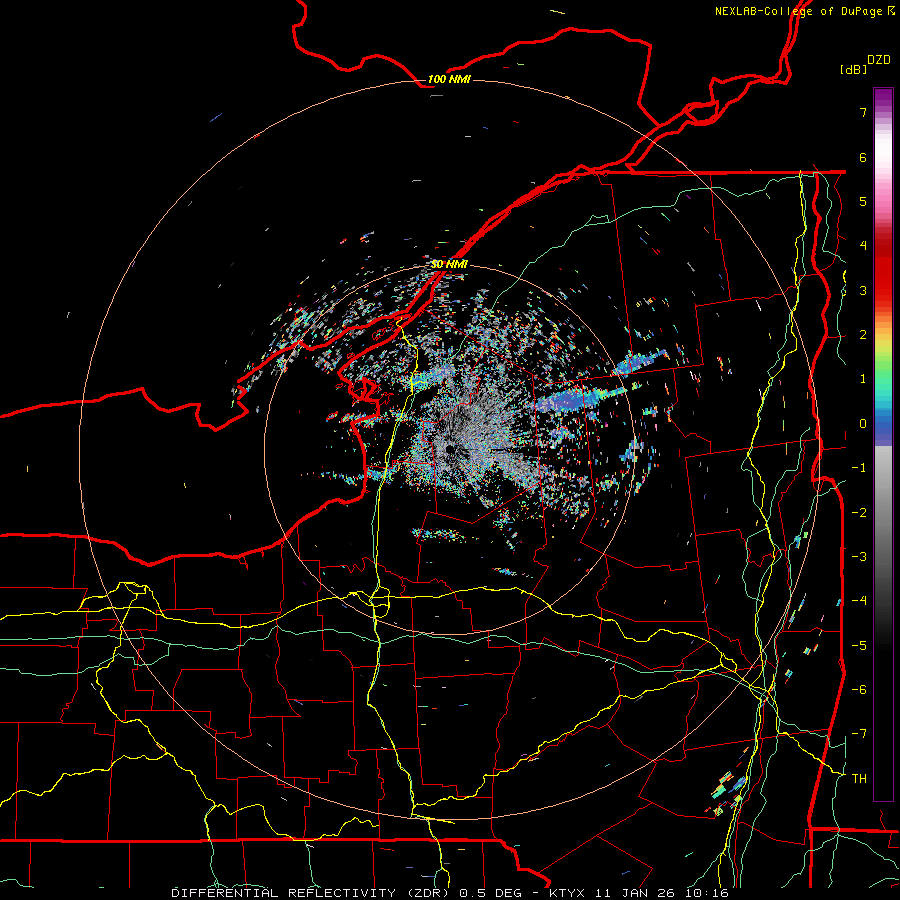Click the positive 5 value on the dB scale
Image resolution: width=900 pixels, height=900 pixels.
click(863, 201)
